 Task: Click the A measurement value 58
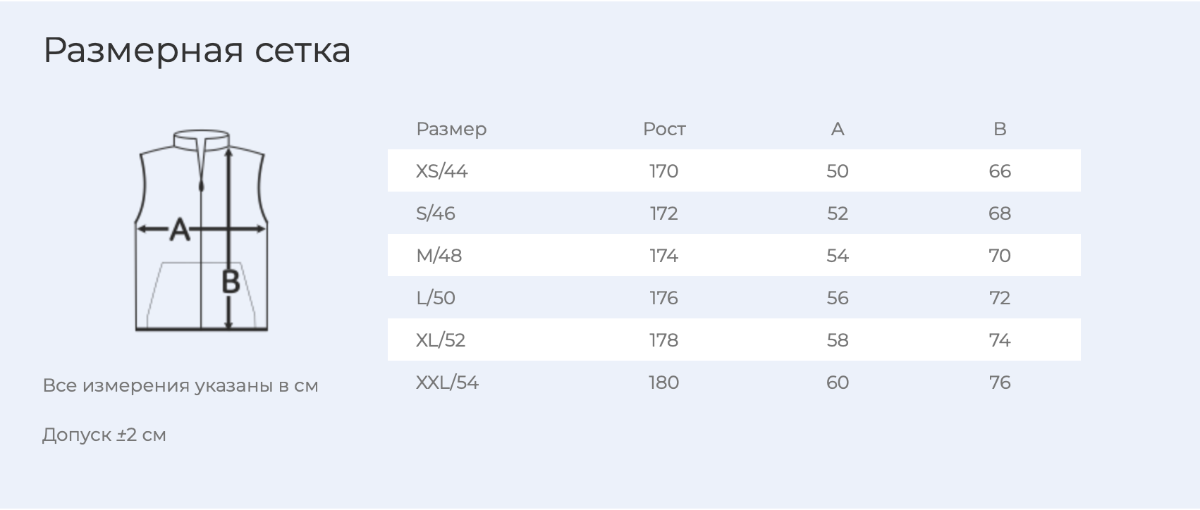coord(838,340)
